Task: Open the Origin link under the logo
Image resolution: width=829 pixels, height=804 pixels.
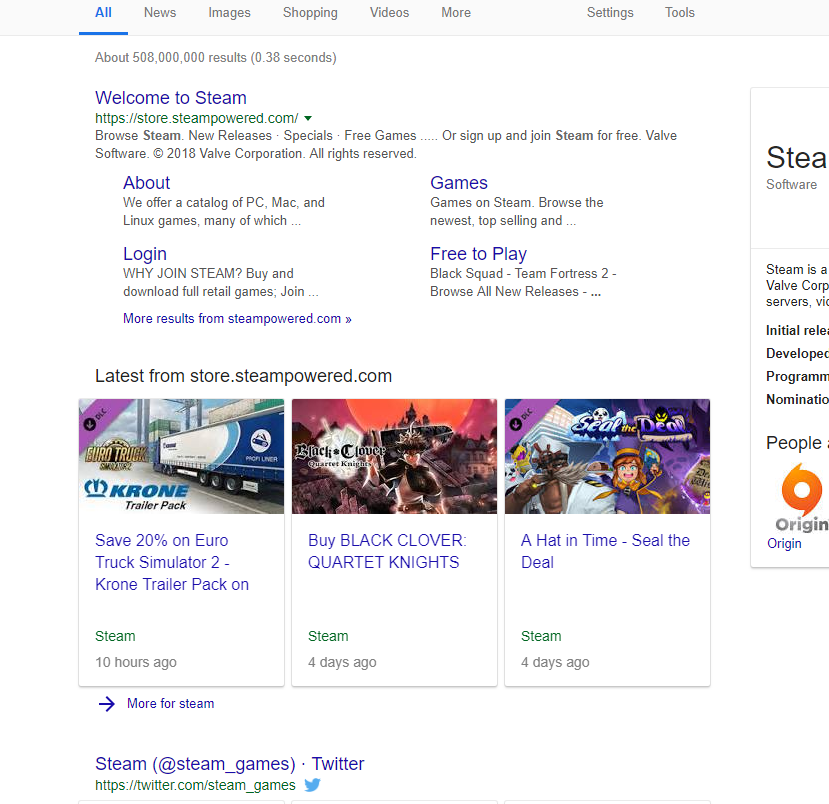Action: (x=784, y=543)
